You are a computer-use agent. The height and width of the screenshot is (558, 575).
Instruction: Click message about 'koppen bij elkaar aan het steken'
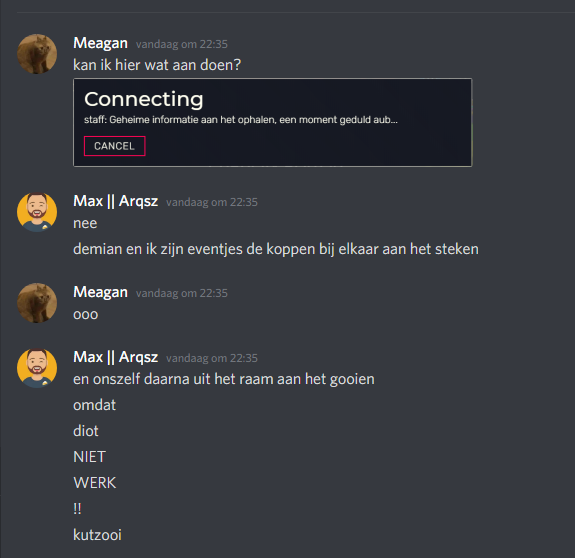pos(276,249)
